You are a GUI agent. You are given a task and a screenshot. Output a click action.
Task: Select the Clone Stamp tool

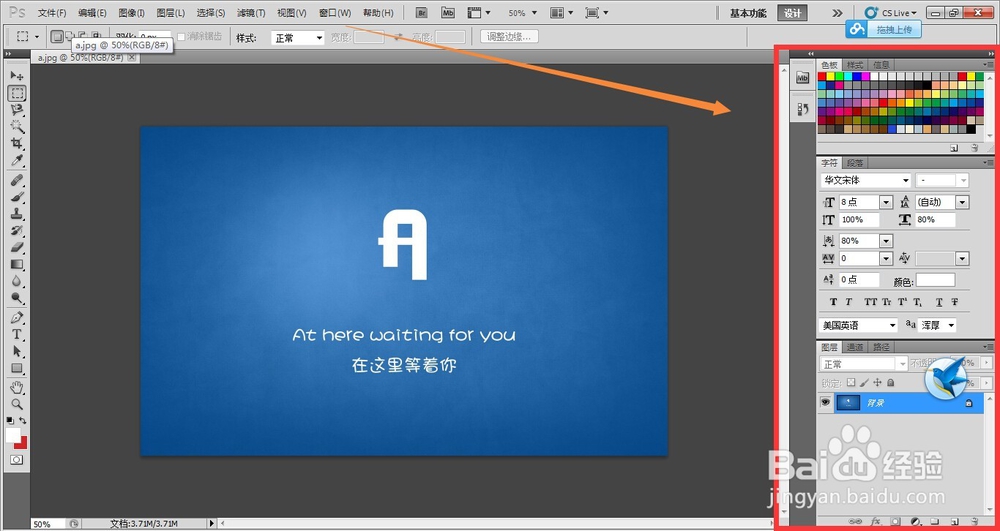[x=17, y=214]
